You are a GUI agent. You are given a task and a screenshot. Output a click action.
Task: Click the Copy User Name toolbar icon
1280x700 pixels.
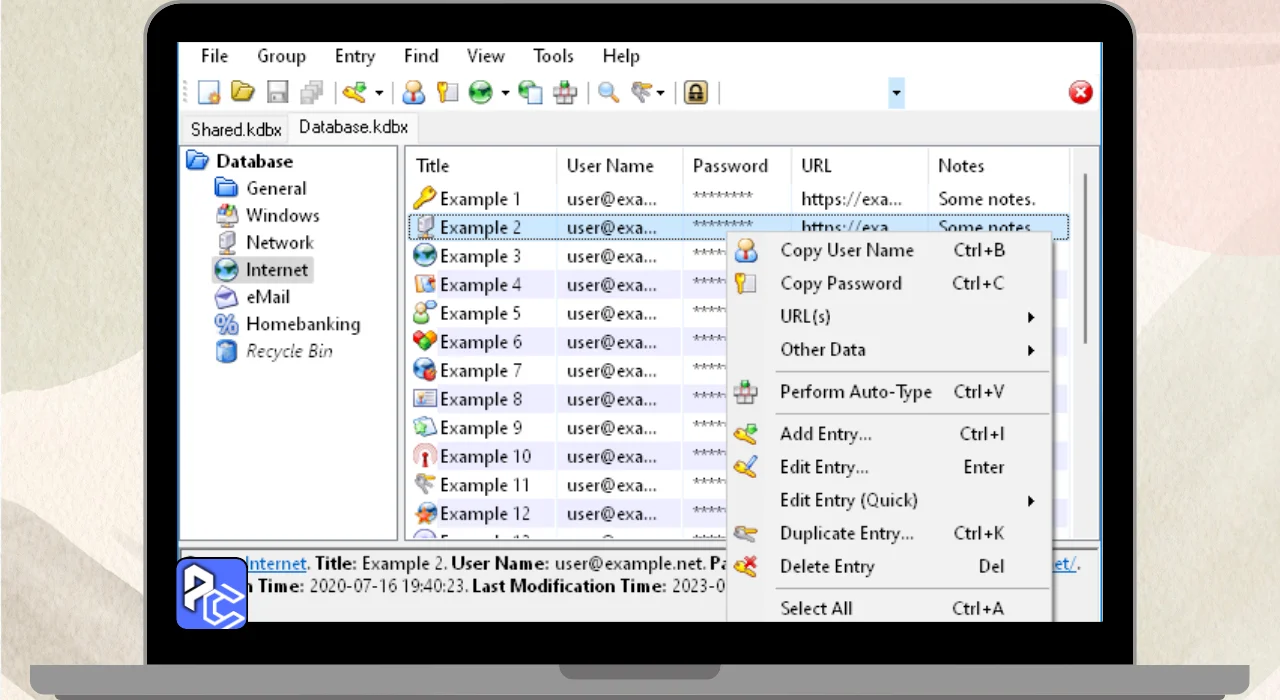[414, 93]
